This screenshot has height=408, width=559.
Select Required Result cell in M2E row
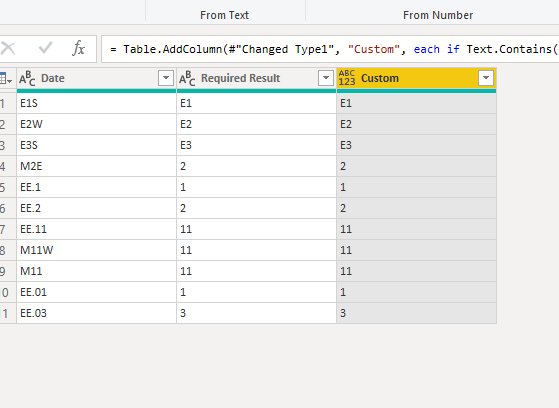(x=256, y=166)
